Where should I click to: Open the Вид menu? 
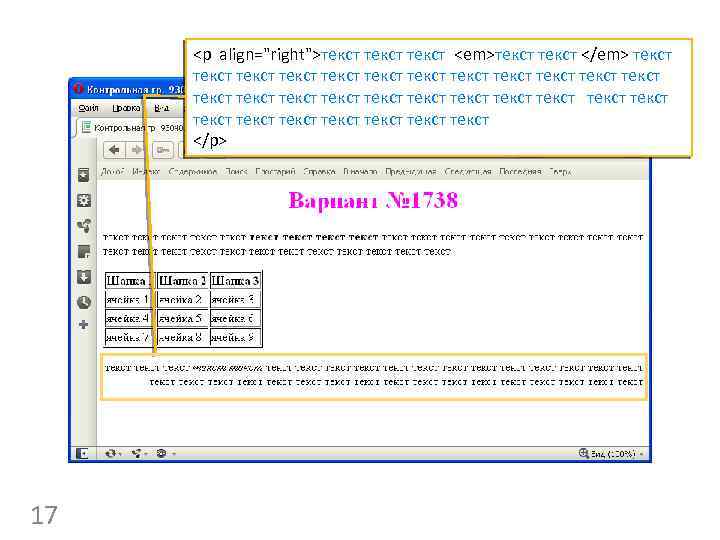[162, 108]
